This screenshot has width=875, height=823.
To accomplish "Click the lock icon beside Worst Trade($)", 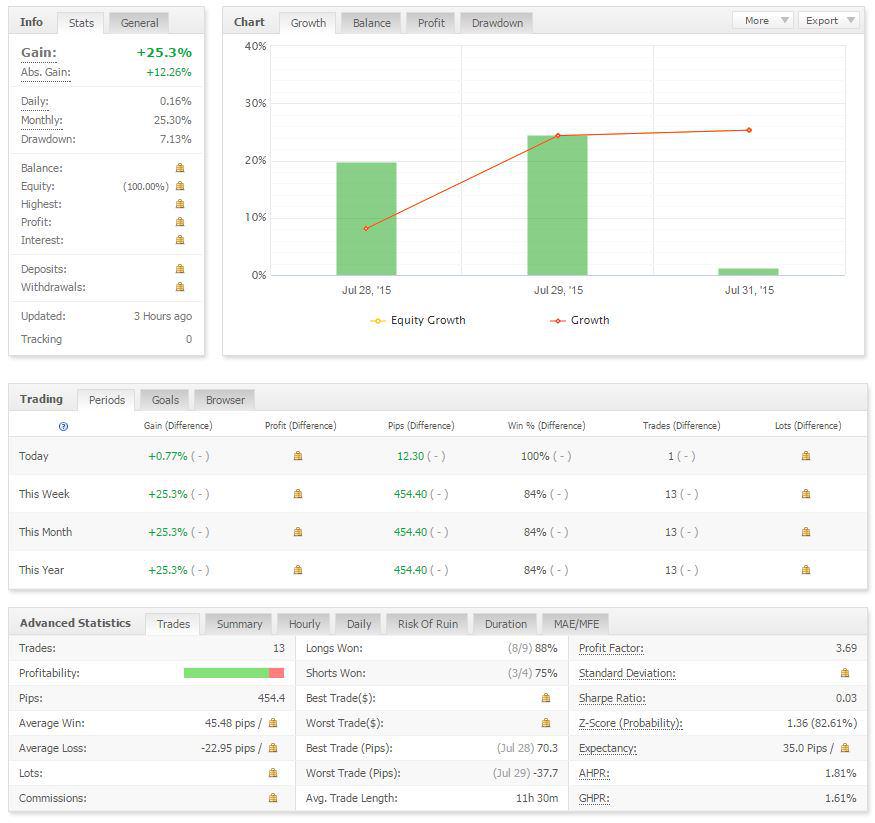I will [546, 723].
